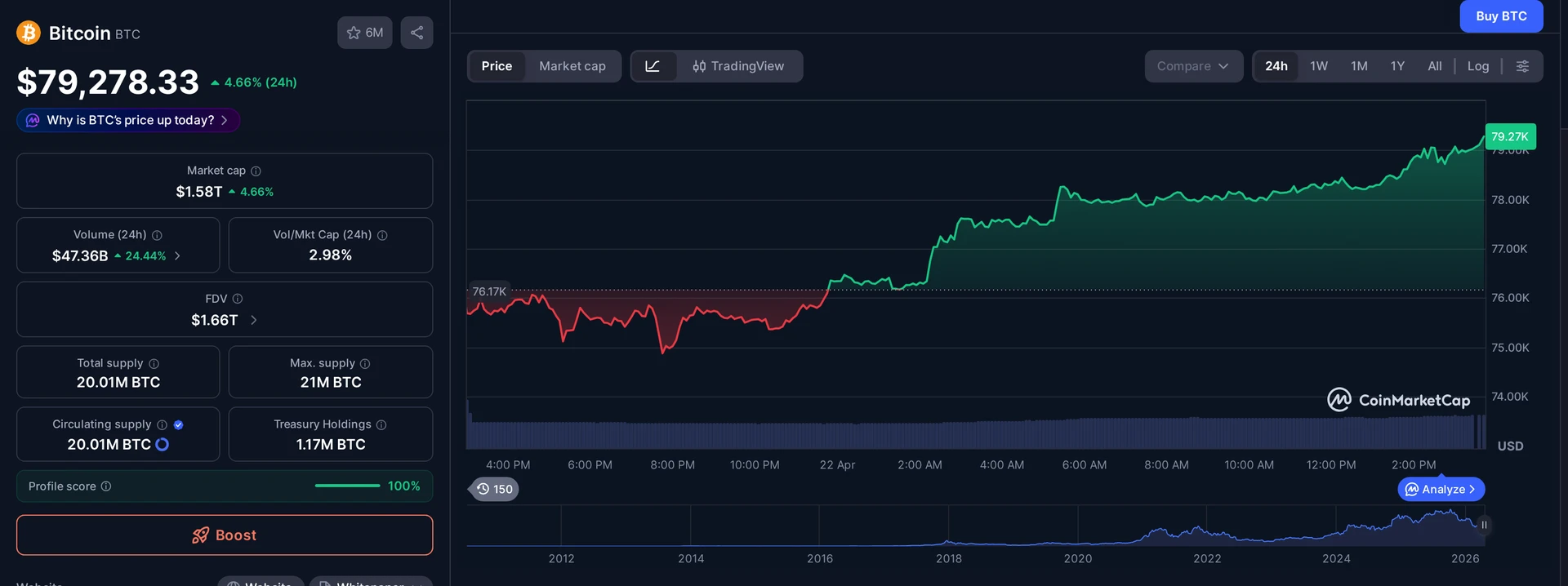Viewport: 1568px width, 586px height.
Task: Click the 22 Apr axis label
Action: tap(837, 465)
